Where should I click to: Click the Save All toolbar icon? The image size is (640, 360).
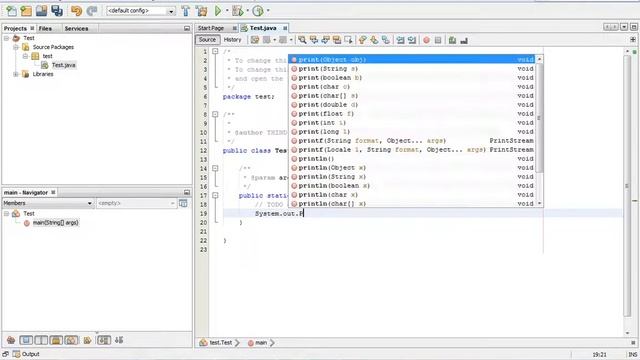point(57,11)
